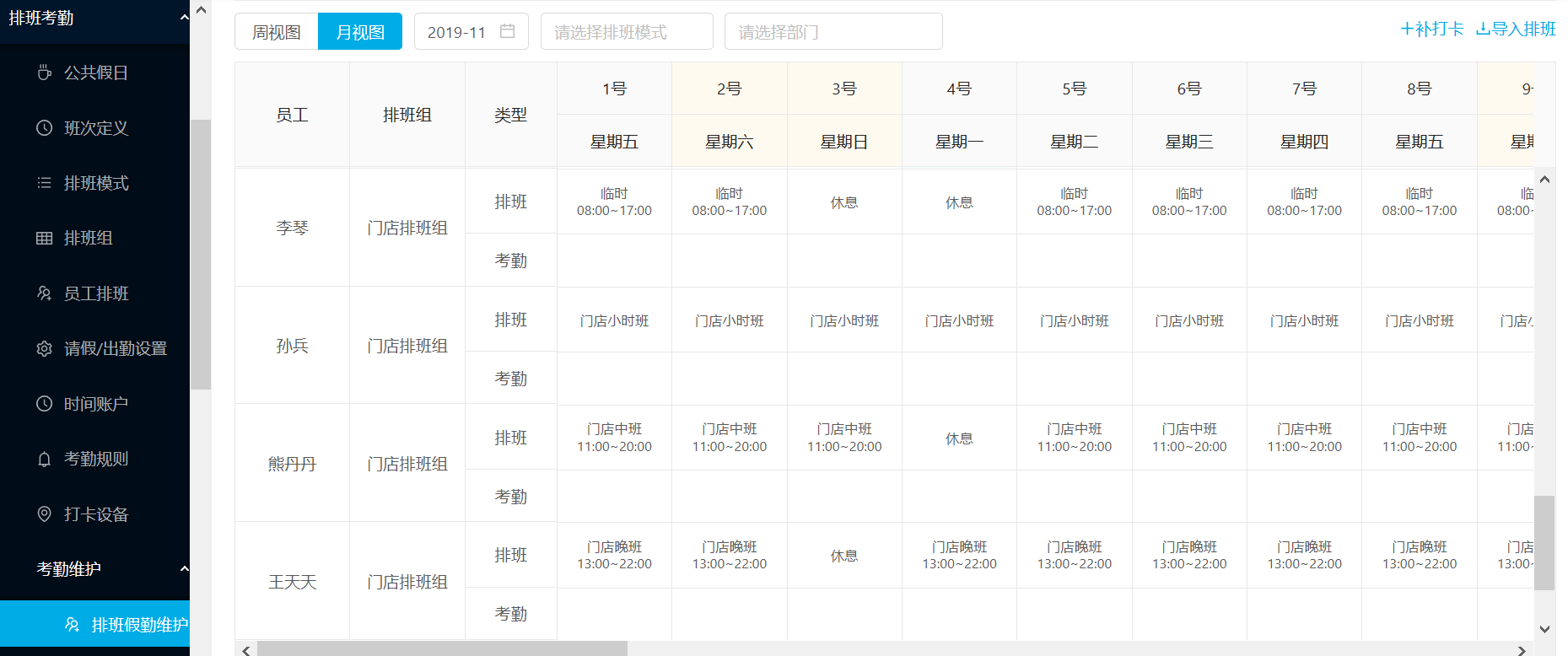The image size is (1568, 656).
Task: Click 孙兵 门店小时班 cell on 2号
Action: tap(730, 320)
